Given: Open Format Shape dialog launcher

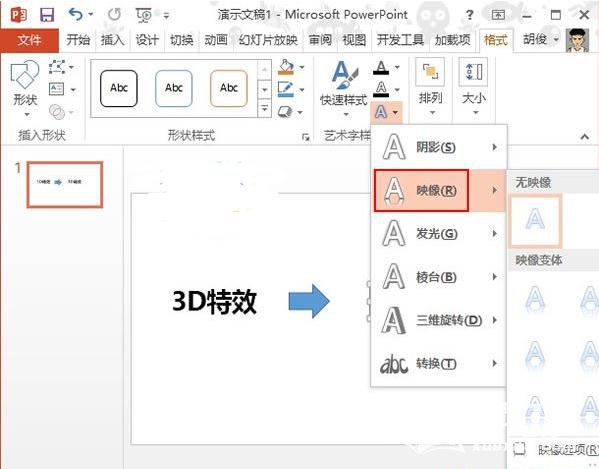Looking at the screenshot, I should (305, 137).
